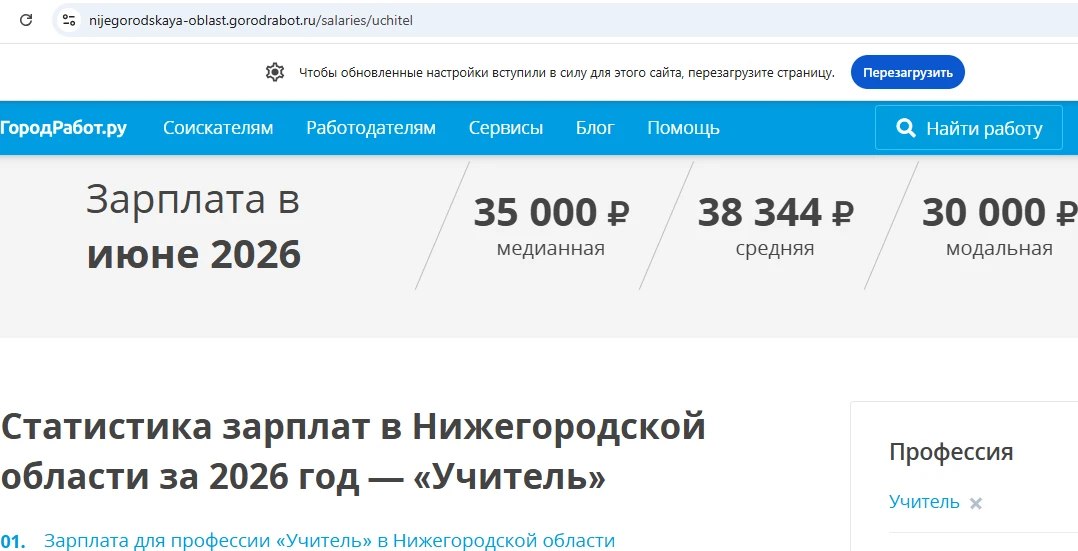The width and height of the screenshot is (1078, 551).
Task: Click heading Статистика зарплат в Нижегородской области
Action: (353, 451)
